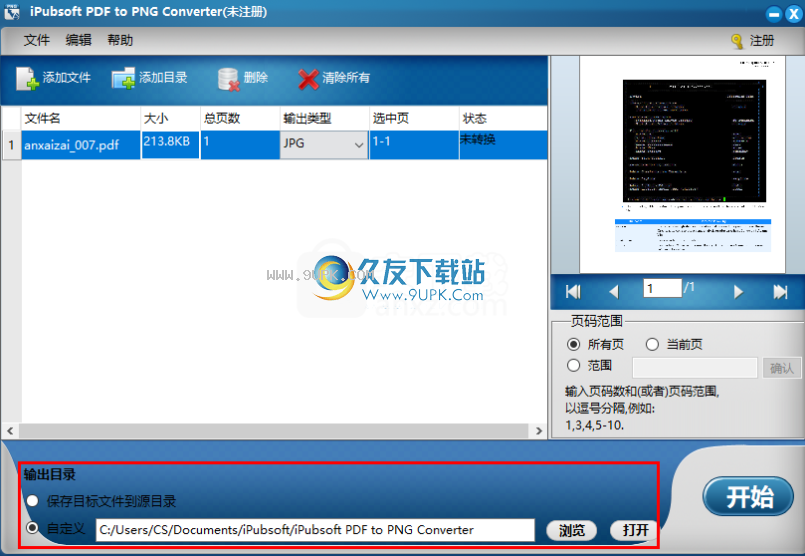Click the 输出类型 column header

(324, 119)
